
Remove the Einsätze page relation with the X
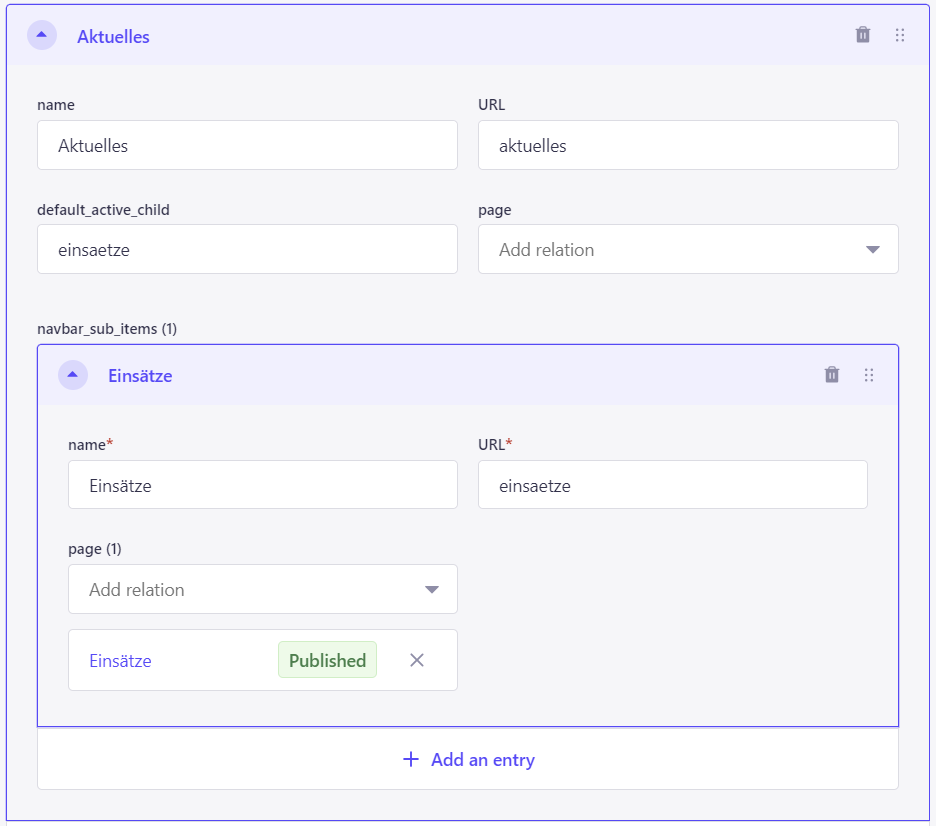417,660
